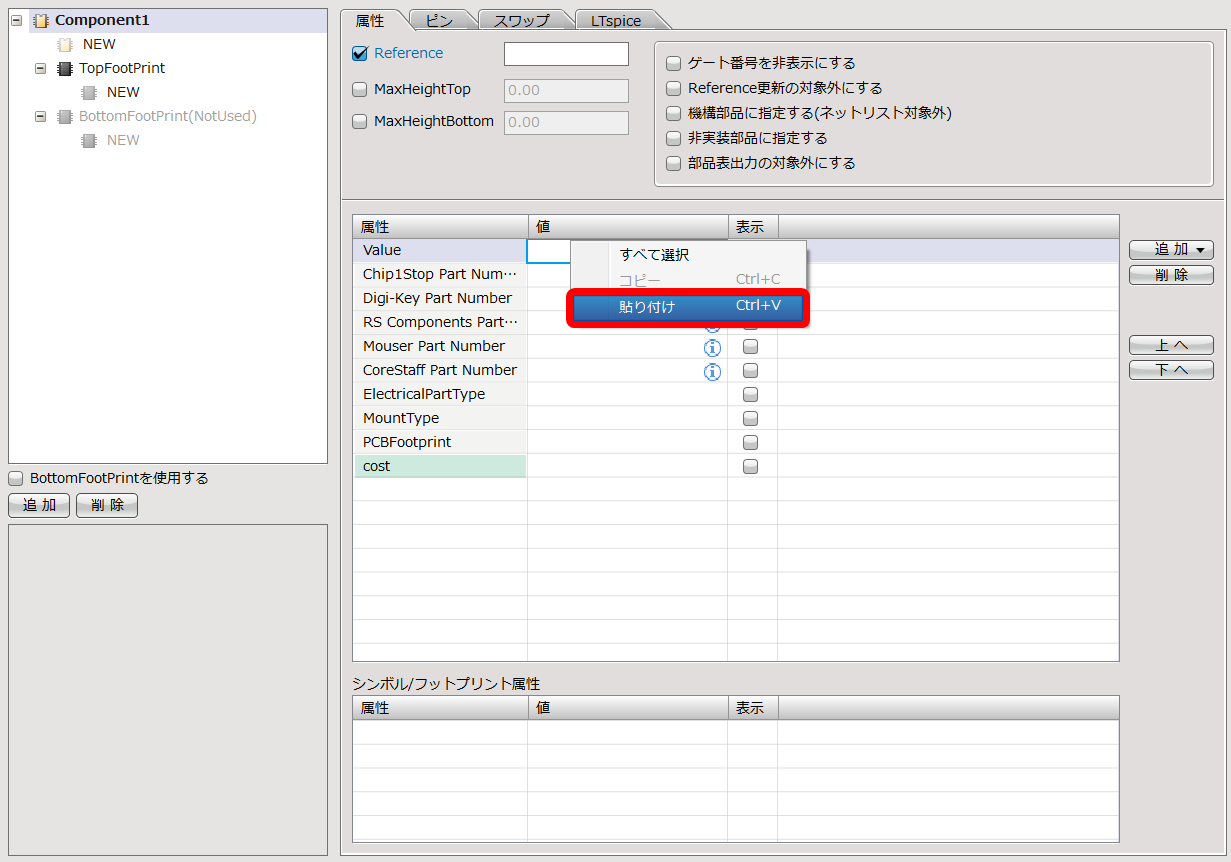Collapse the TopFootPrint tree node
Image resolution: width=1231 pixels, height=862 pixels.
tap(40, 68)
